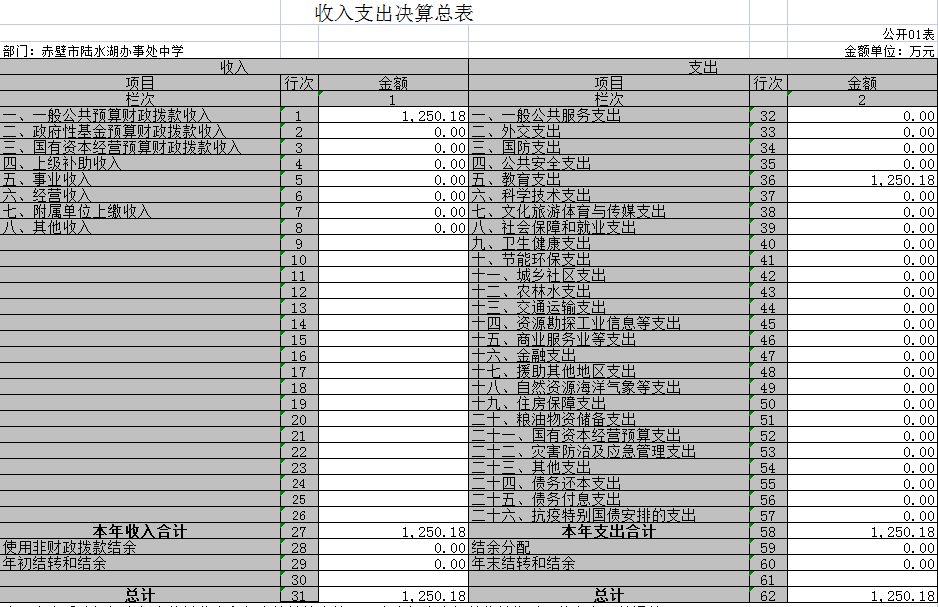Click the 二十三、其他支出 cell

[609, 468]
